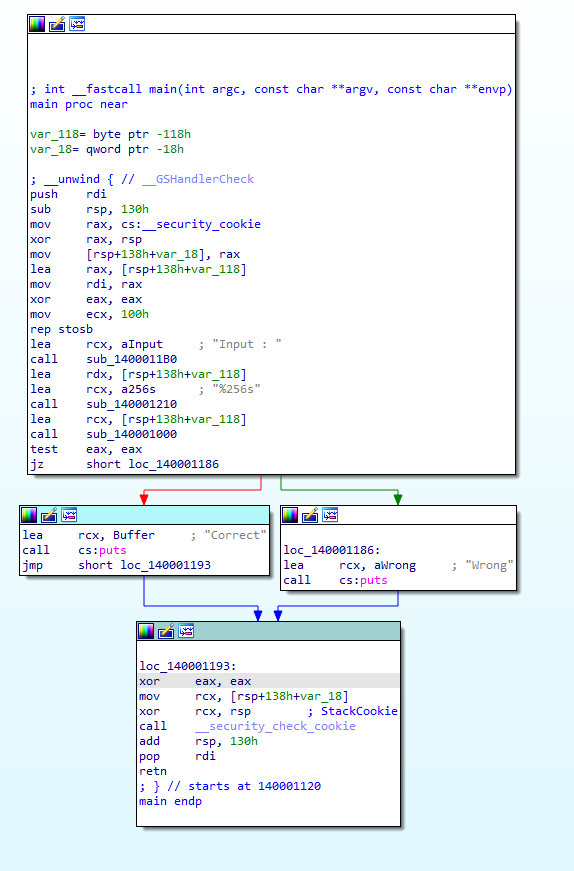Image resolution: width=574 pixels, height=871 pixels.
Task: Click puts in the Wrong block call
Action: pos(374,580)
